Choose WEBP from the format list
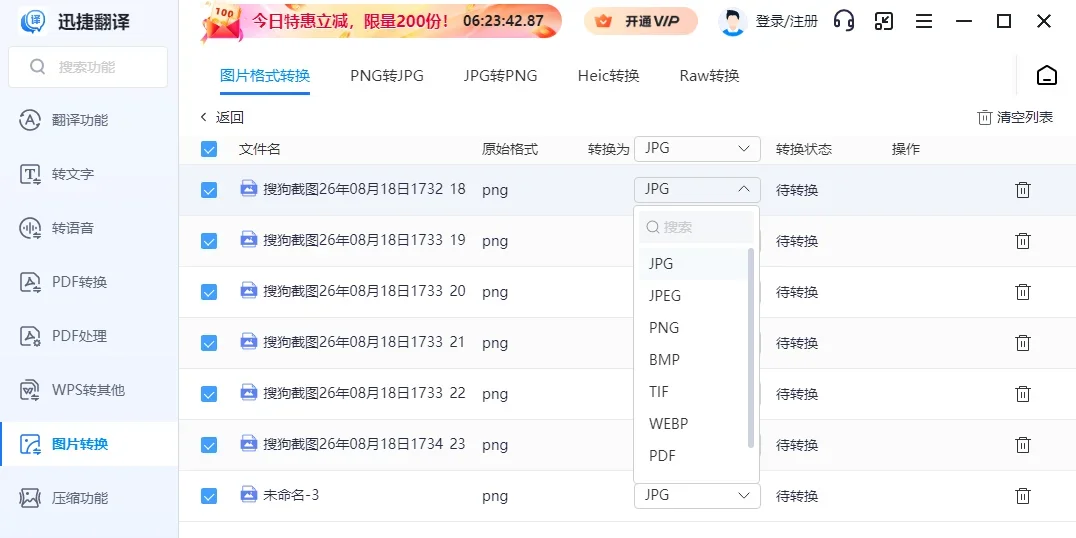 (693, 424)
